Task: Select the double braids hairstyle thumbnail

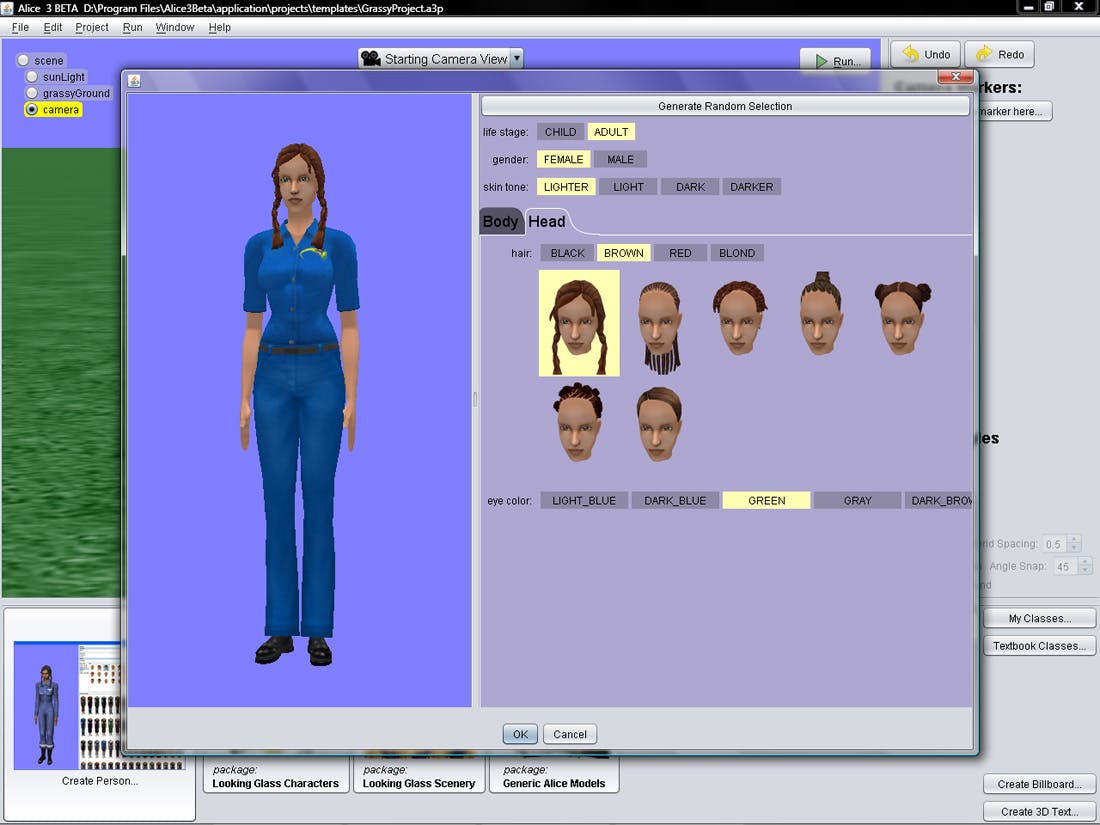Action: (579, 323)
